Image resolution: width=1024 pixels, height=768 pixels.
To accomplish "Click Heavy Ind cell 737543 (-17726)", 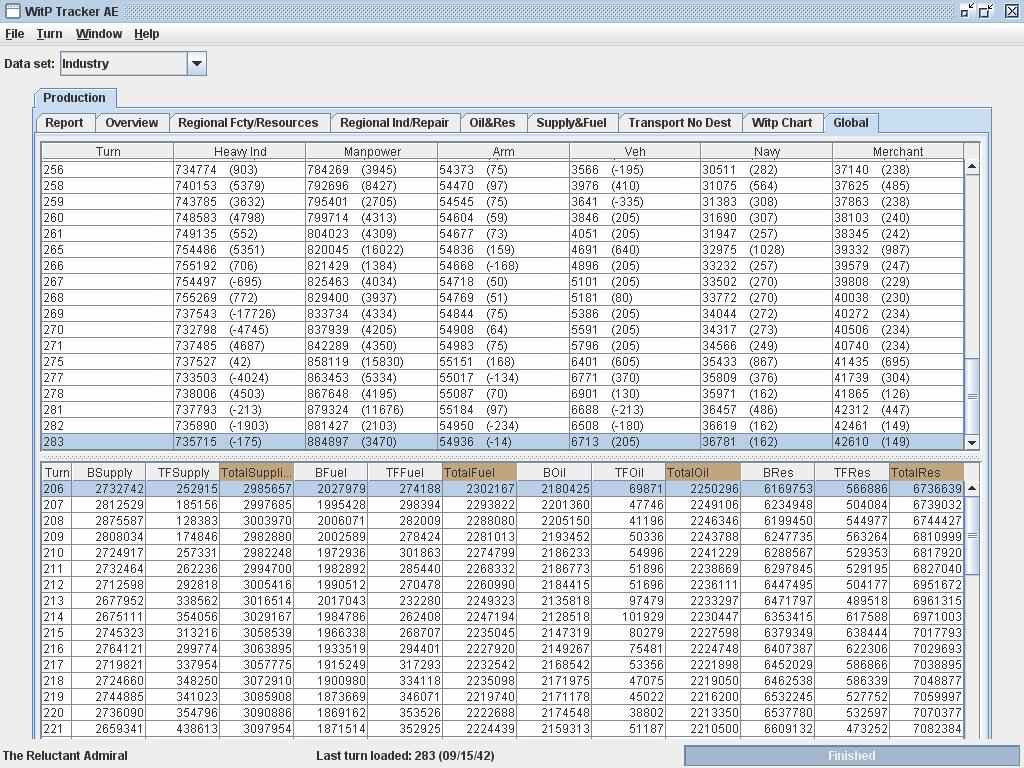I will pos(240,314).
